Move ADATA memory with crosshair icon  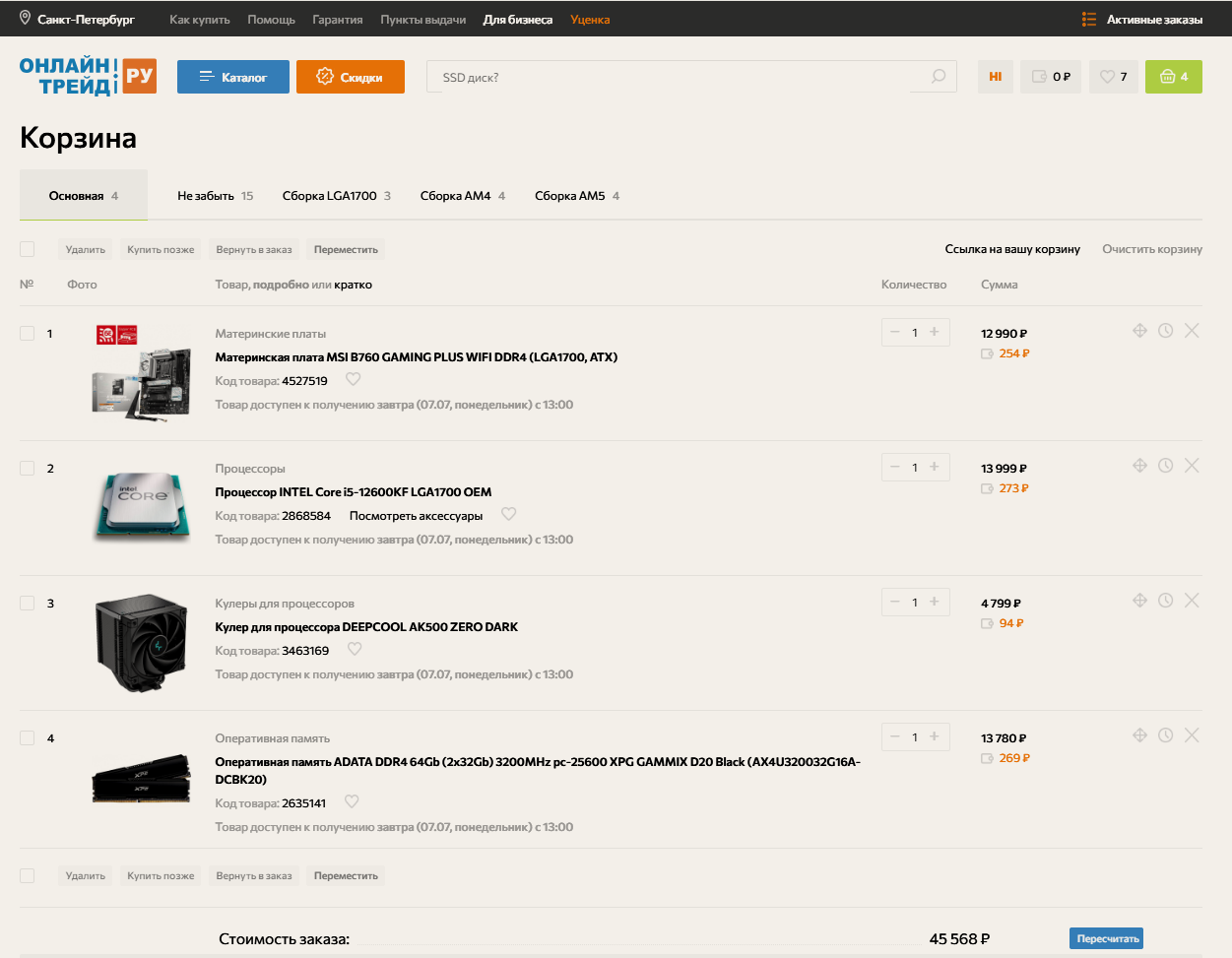pyautogui.click(x=1139, y=735)
